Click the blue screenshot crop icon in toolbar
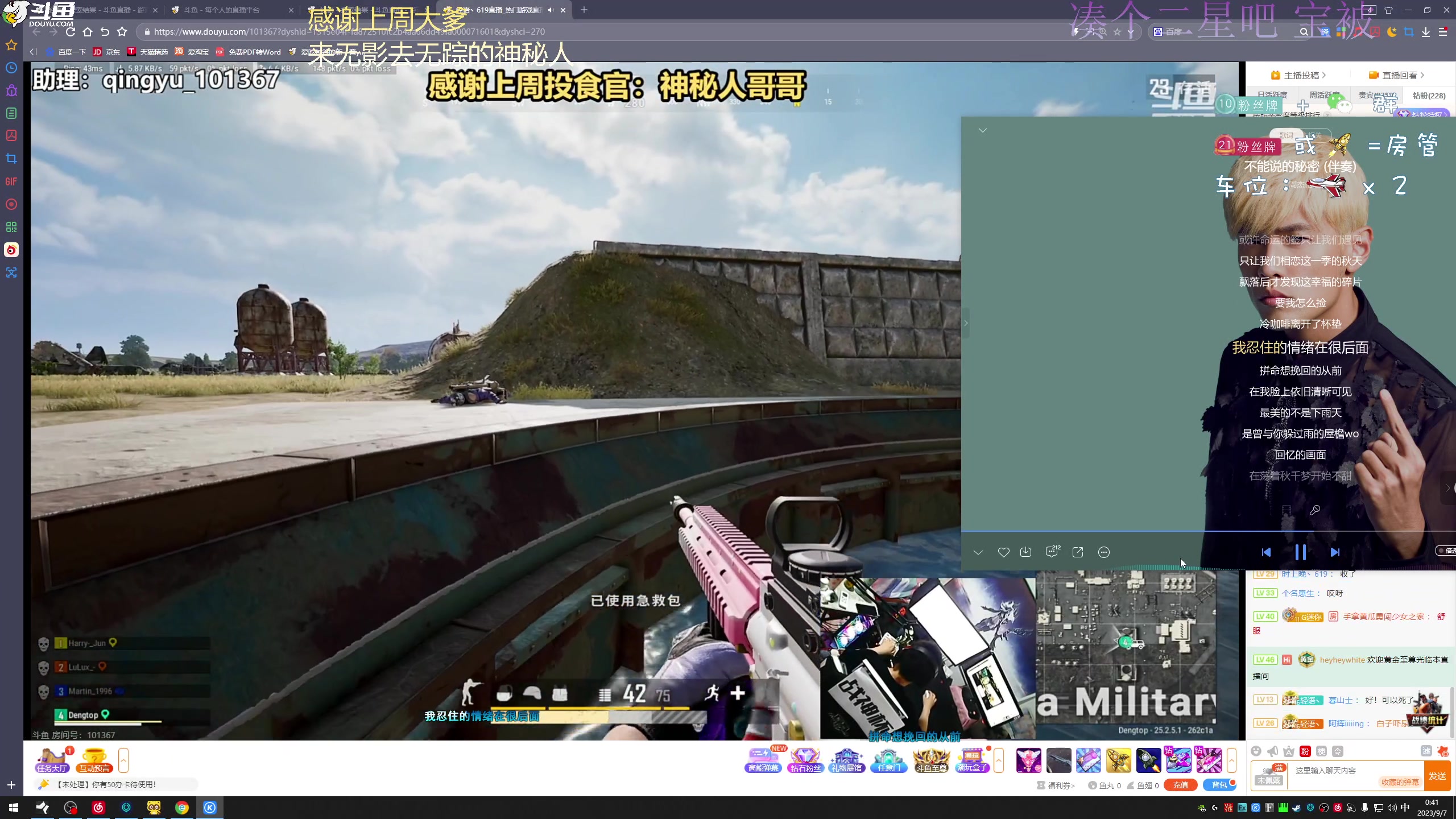This screenshot has height=819, width=1456. pos(1409,32)
